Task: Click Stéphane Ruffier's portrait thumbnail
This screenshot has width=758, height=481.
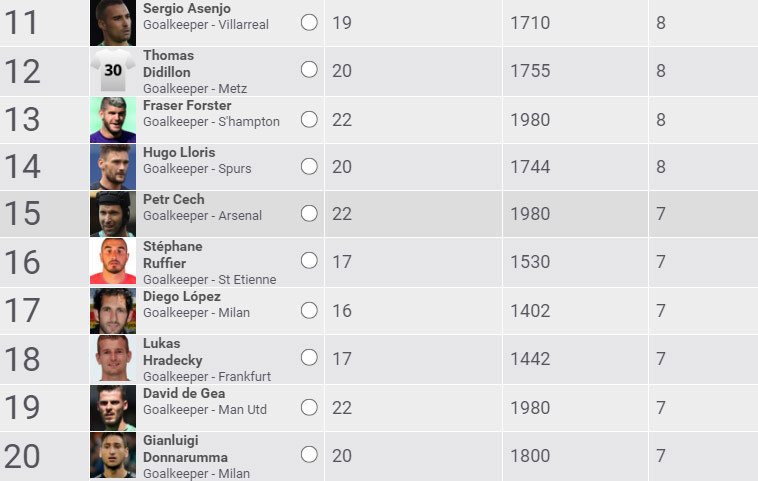Action: click(x=112, y=261)
